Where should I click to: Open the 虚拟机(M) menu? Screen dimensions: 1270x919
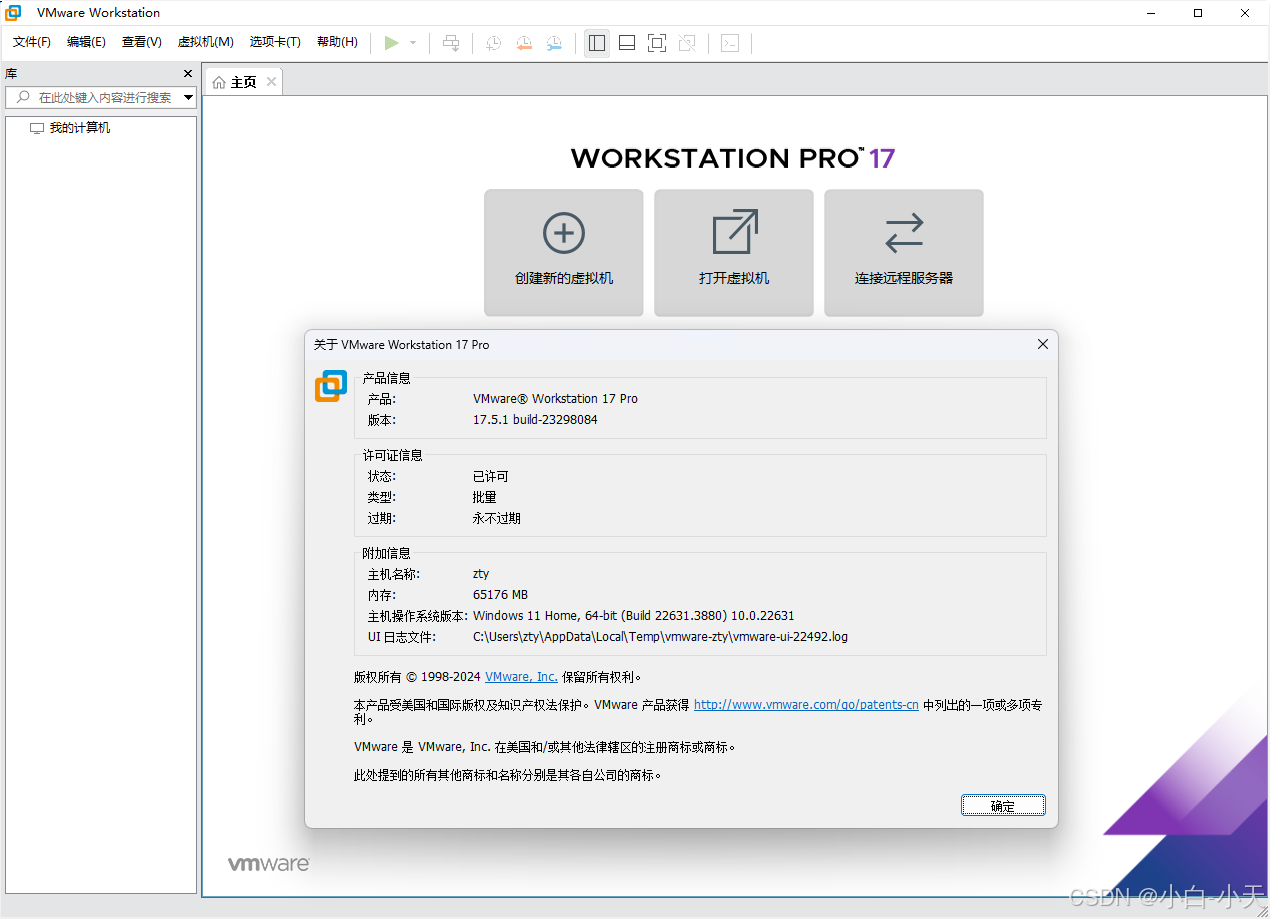(205, 42)
